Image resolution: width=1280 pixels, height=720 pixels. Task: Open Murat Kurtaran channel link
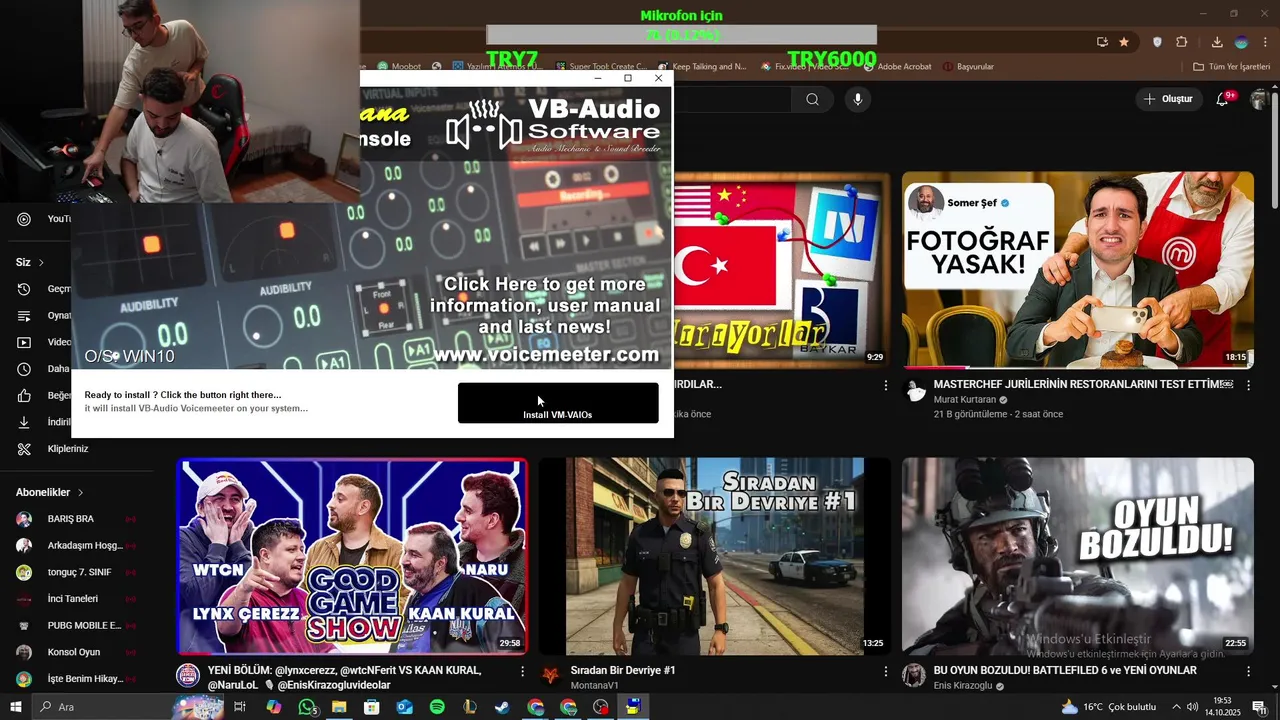[965, 400]
